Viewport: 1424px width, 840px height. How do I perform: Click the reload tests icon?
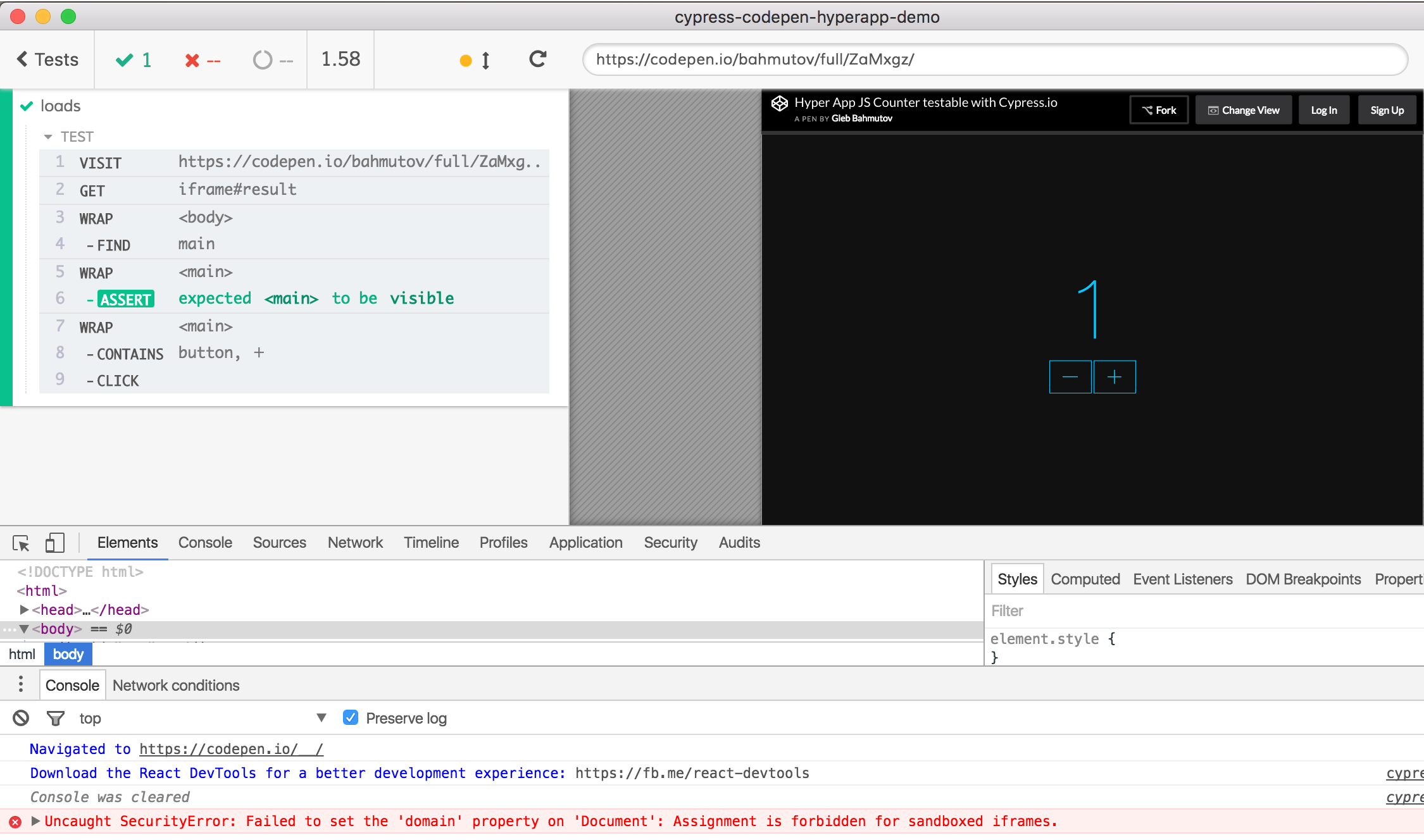point(537,59)
